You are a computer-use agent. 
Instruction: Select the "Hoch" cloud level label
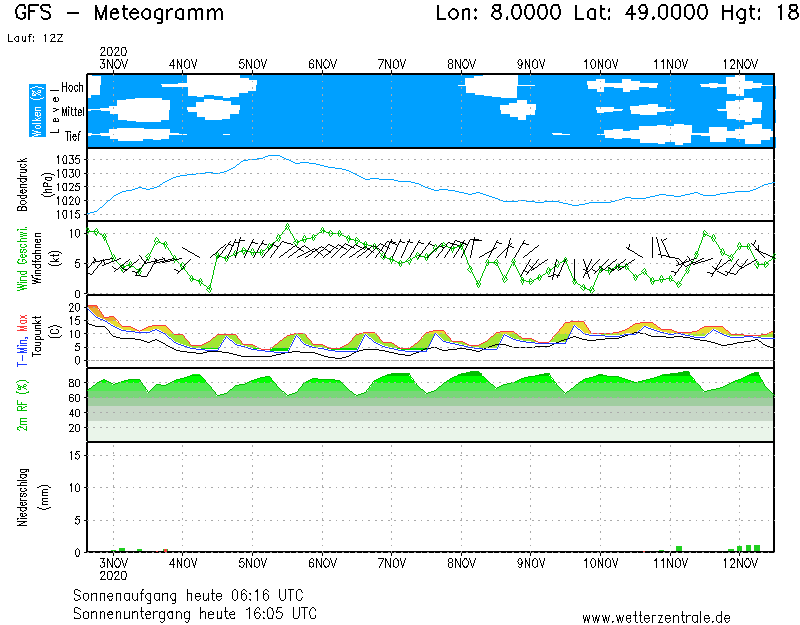tap(72, 88)
